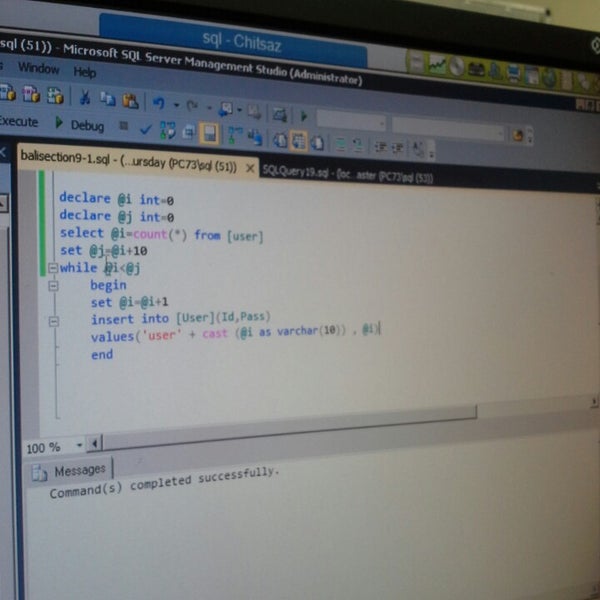Open the toolbar overflow options arrow

pyautogui.click(x=432, y=154)
